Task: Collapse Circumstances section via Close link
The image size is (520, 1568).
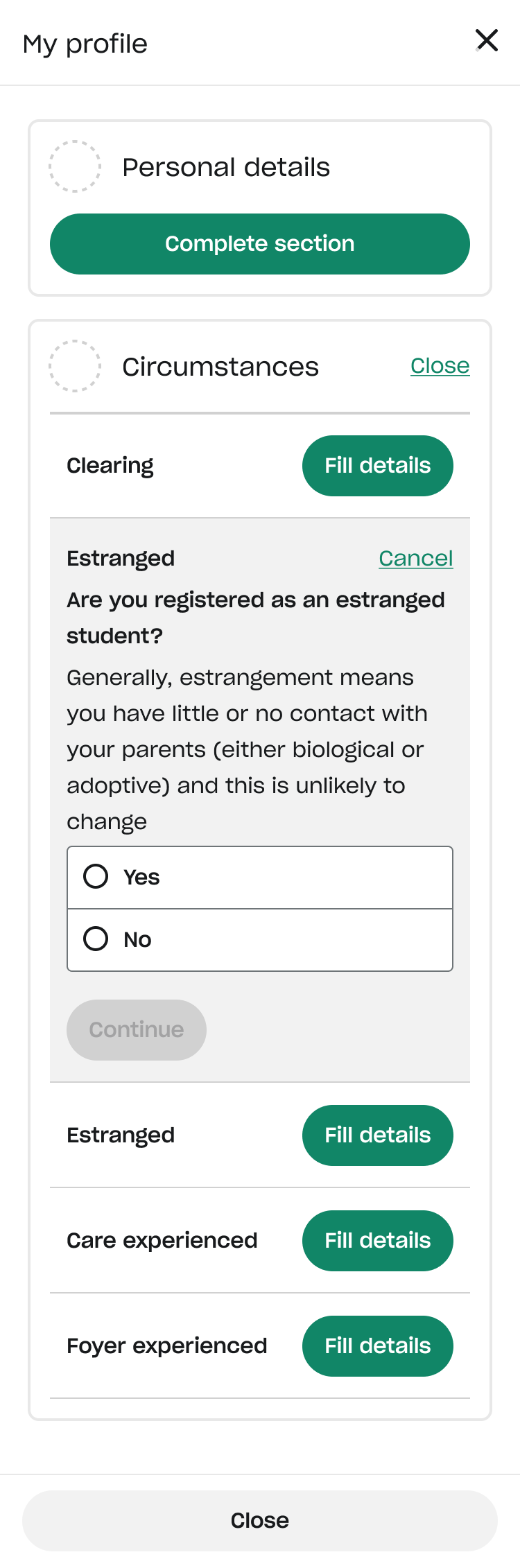Action: click(x=440, y=365)
